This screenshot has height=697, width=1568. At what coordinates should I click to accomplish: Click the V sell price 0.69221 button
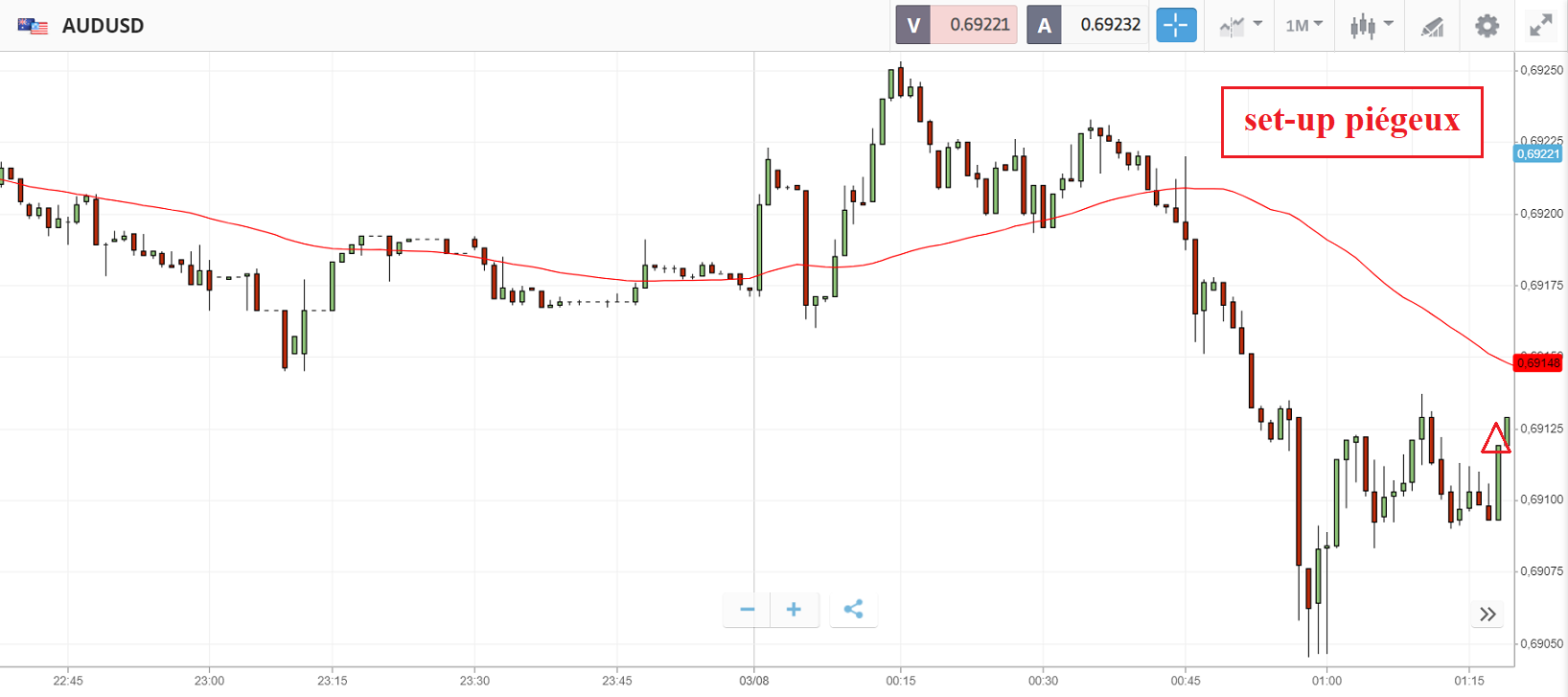pos(956,25)
